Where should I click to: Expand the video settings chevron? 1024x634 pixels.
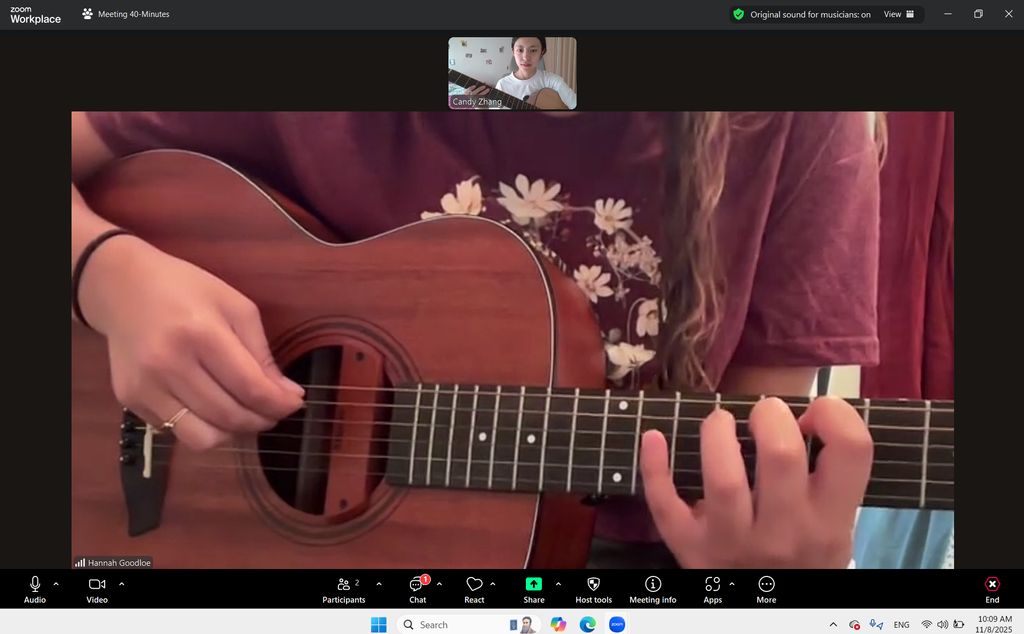(x=122, y=583)
